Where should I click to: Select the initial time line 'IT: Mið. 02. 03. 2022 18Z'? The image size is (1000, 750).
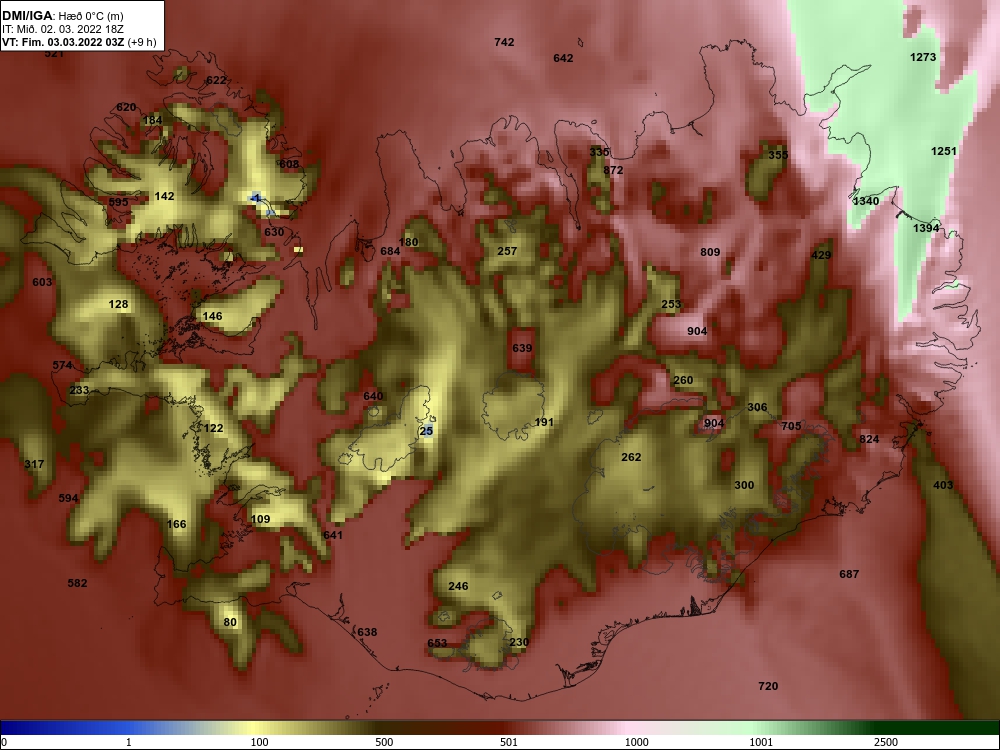[x=61, y=29]
